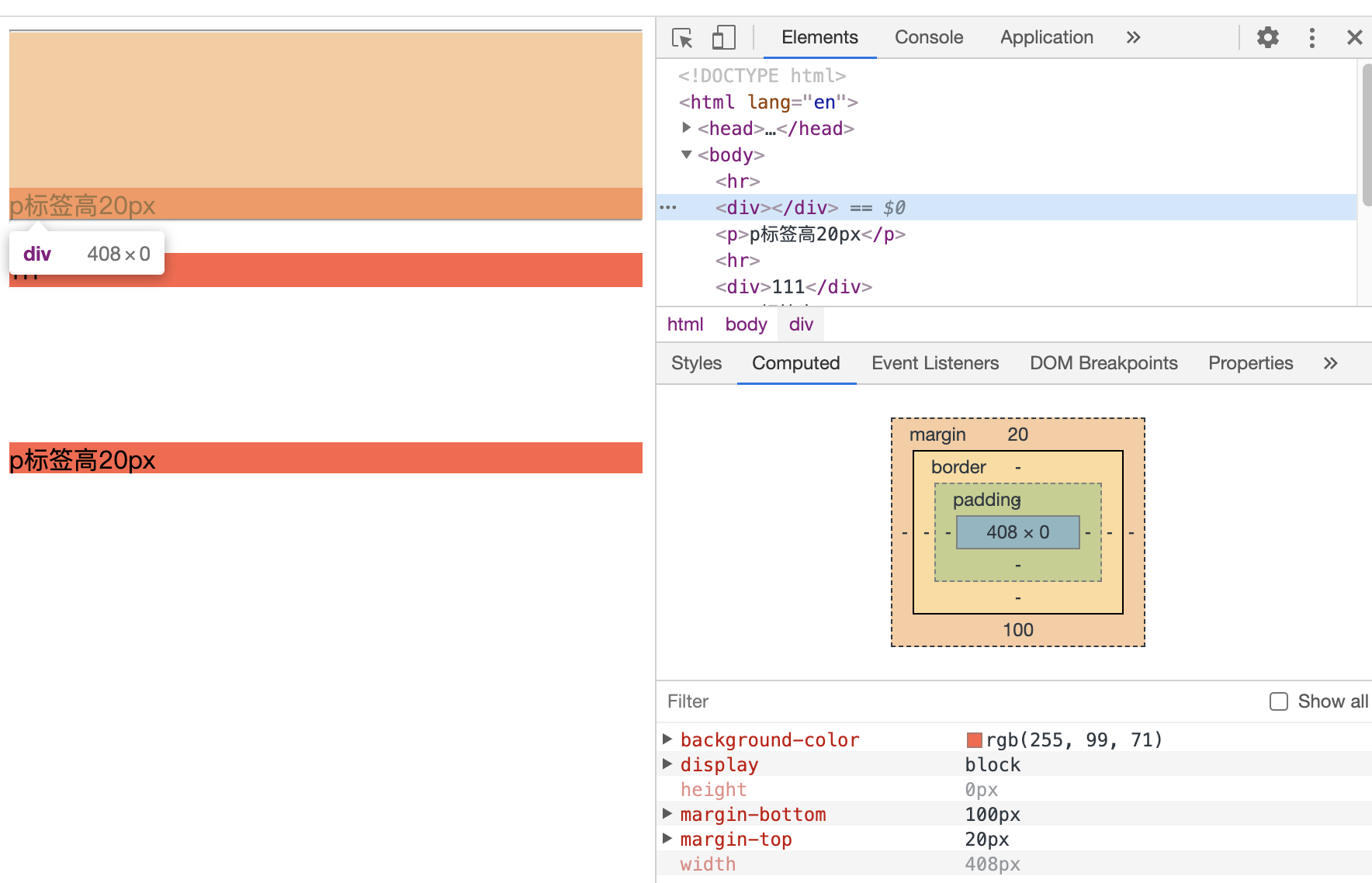Open the Event Listeners tab
The image size is (1372, 883).
point(934,363)
